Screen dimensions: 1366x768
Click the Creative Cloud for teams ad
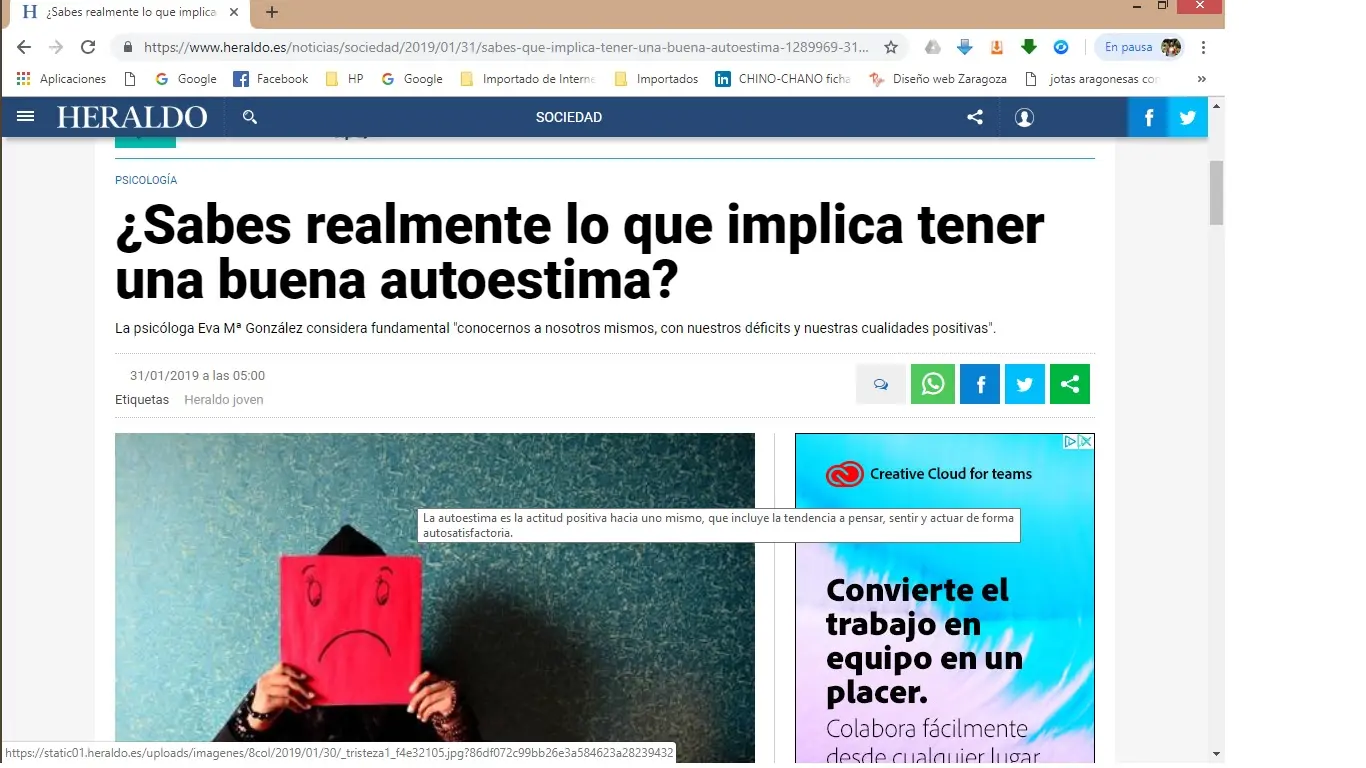coord(945,600)
